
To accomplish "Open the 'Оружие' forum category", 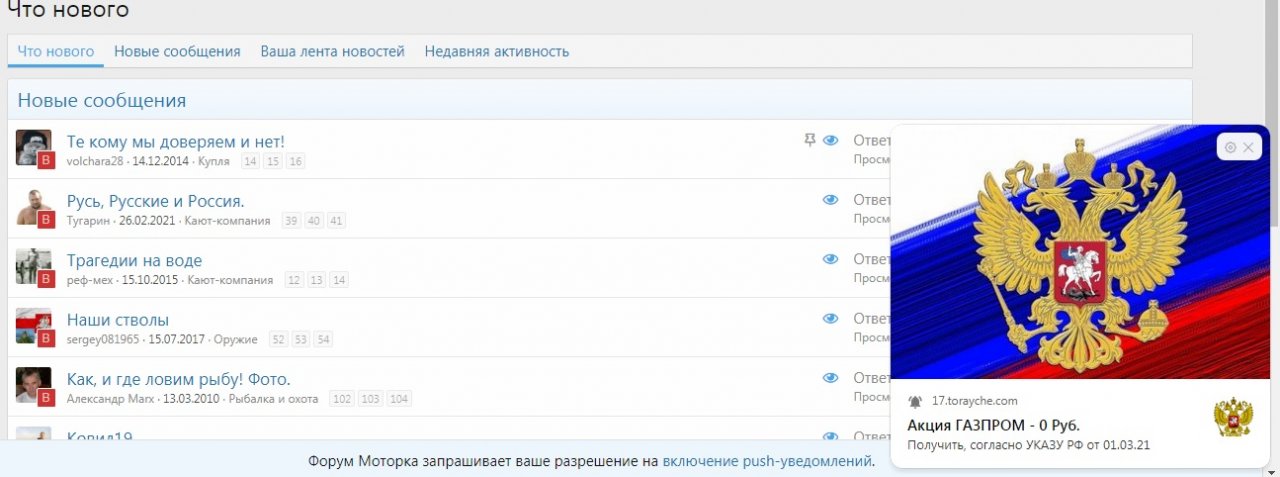I will click(x=235, y=340).
